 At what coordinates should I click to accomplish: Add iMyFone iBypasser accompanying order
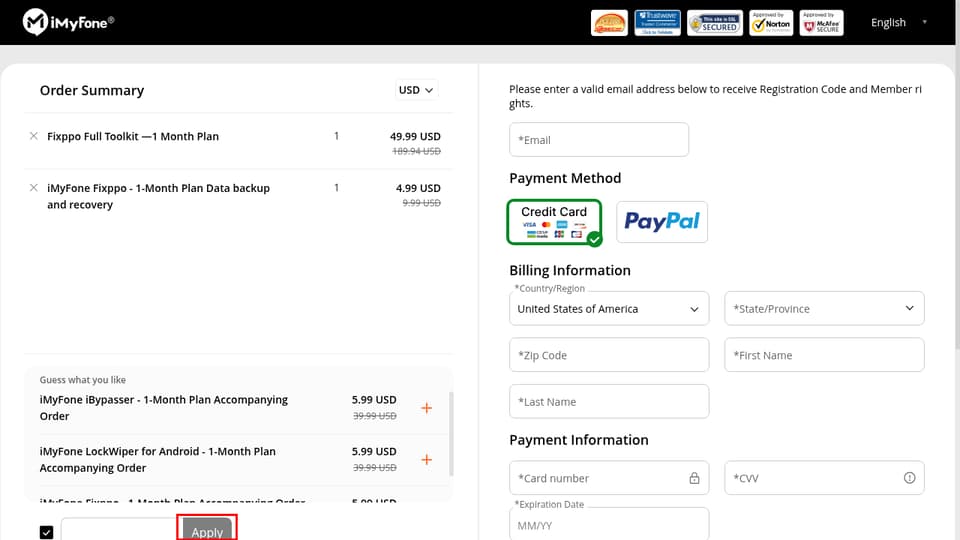pyautogui.click(x=427, y=408)
